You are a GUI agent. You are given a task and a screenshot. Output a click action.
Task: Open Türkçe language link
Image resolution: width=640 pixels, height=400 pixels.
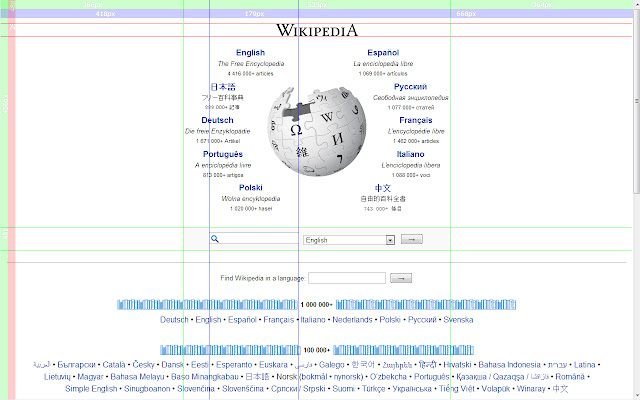point(373,389)
